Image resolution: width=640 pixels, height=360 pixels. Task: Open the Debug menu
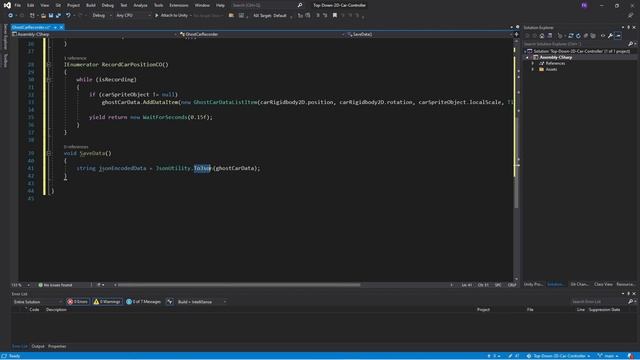(x=108, y=5)
